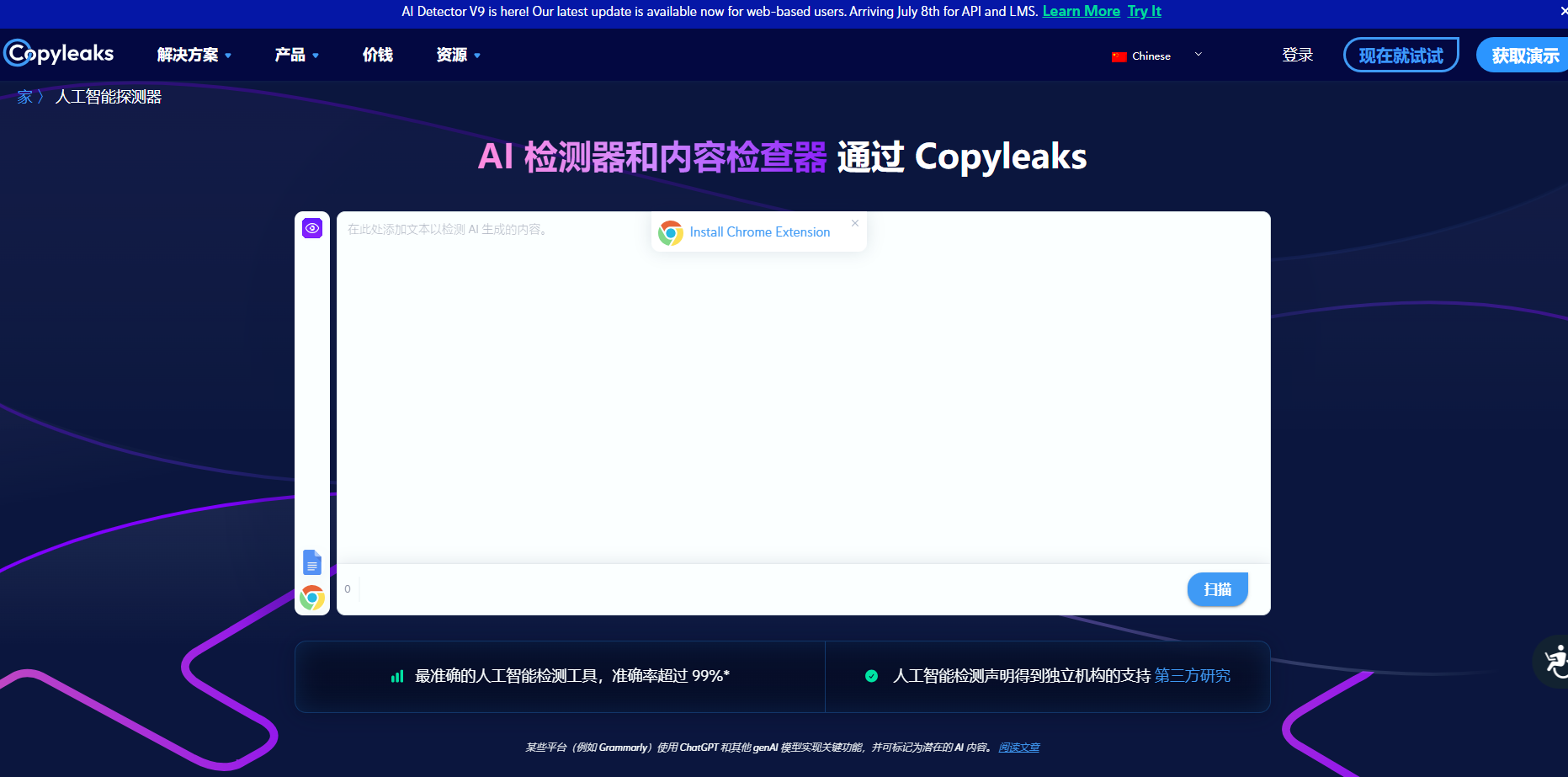Click Install Chrome Extension link
Image resolution: width=1568 pixels, height=777 pixels.
(x=760, y=232)
